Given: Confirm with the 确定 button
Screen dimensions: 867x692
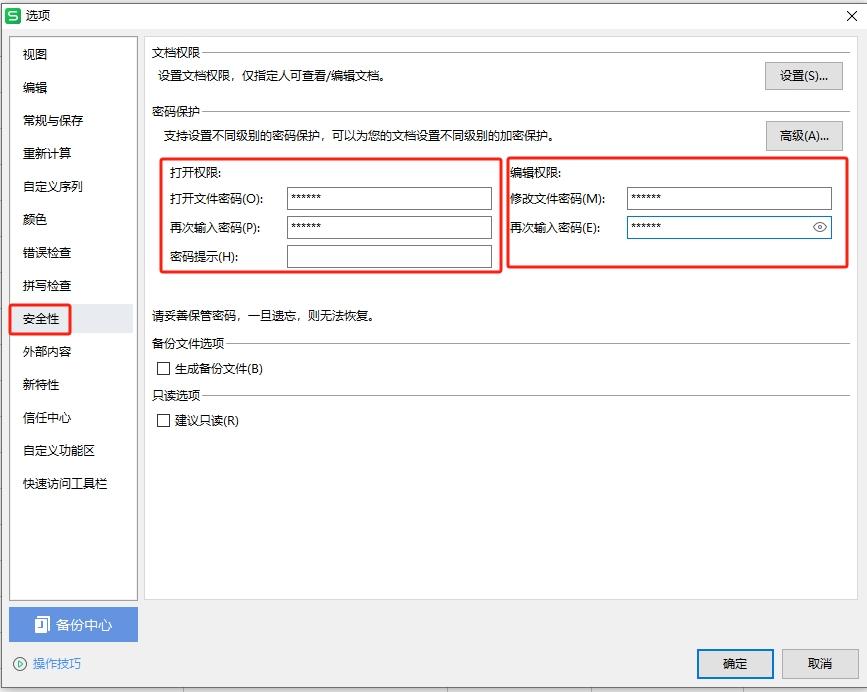Looking at the screenshot, I should tap(735, 663).
